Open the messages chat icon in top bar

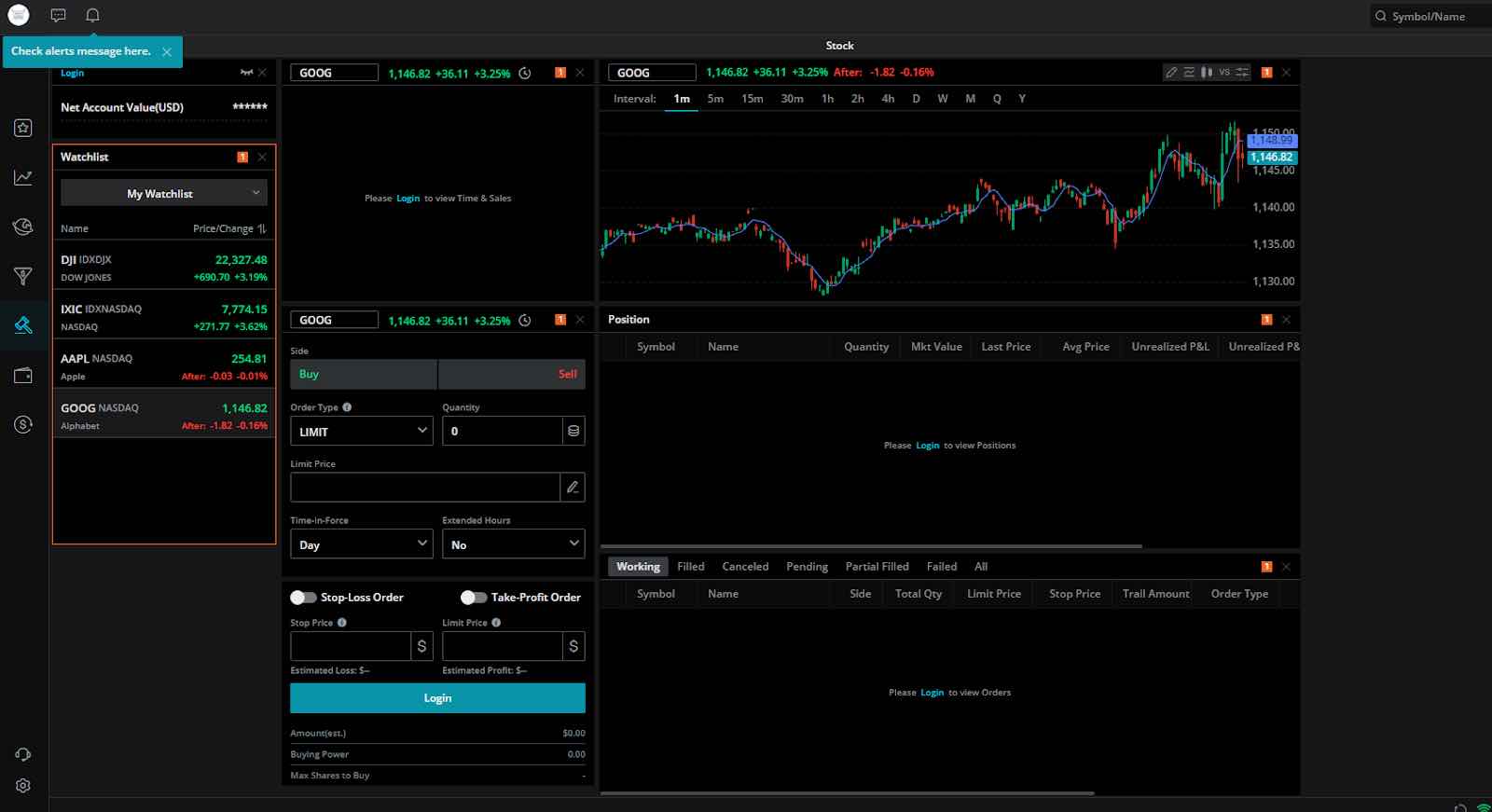pyautogui.click(x=58, y=15)
